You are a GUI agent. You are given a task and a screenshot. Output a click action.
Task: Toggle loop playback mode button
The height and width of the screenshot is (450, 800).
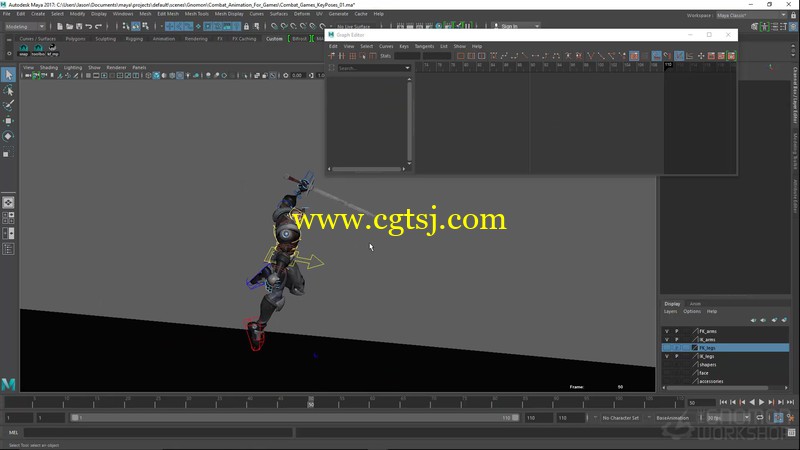760,417
